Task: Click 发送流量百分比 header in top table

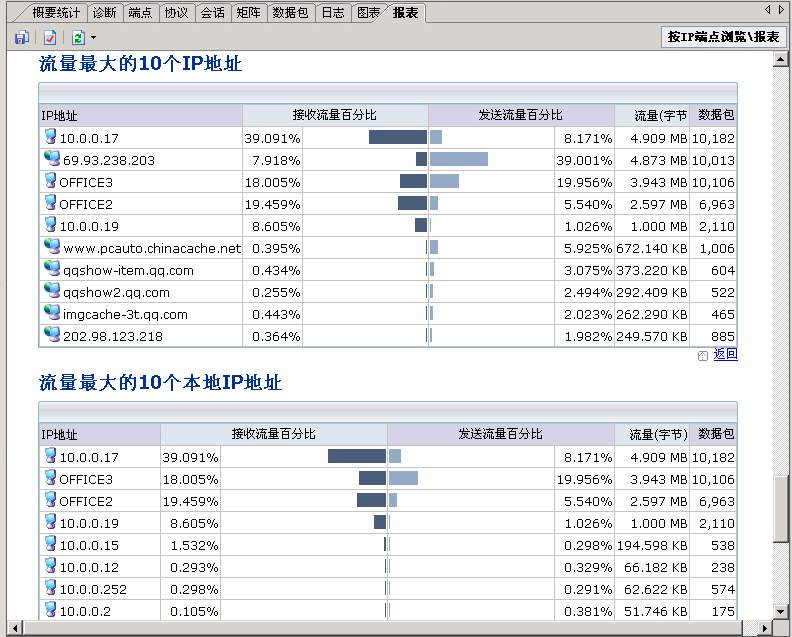Action: (x=521, y=116)
